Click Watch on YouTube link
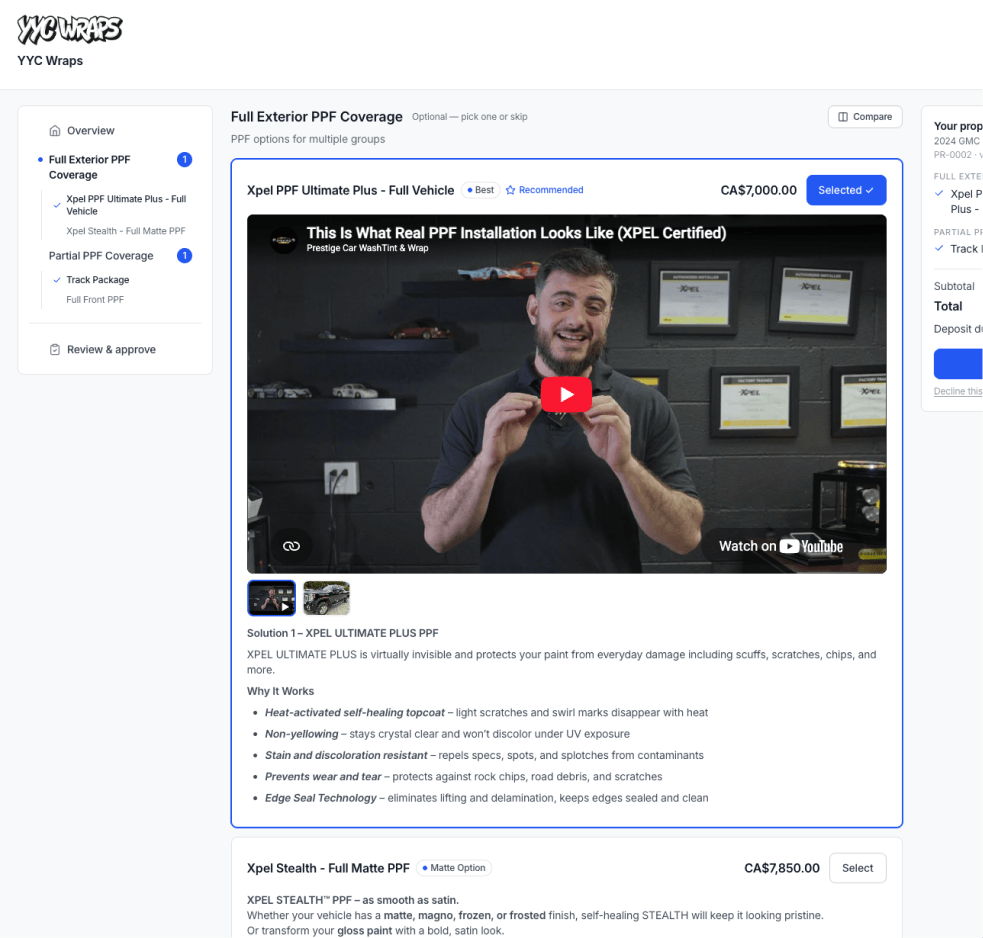The image size is (983, 938). [781, 546]
